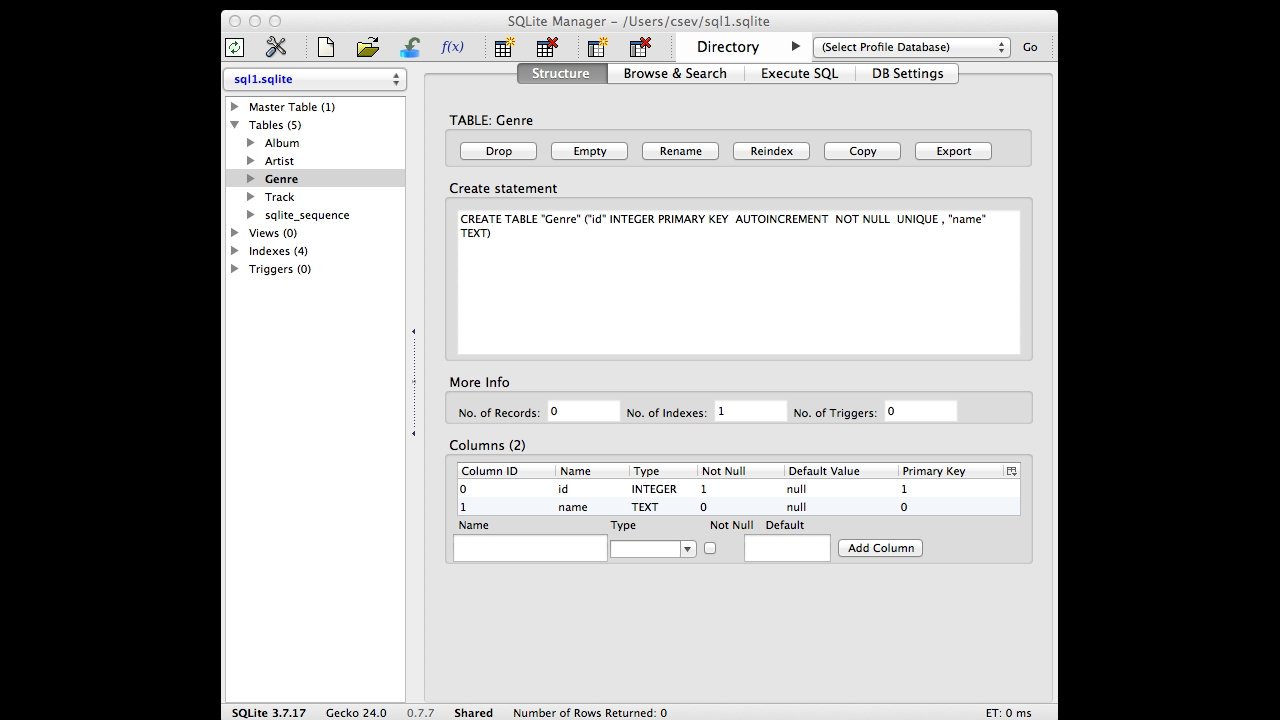This screenshot has height=720, width=1280.
Task: Switch to the Browse & Search tab
Action: pyautogui.click(x=675, y=73)
